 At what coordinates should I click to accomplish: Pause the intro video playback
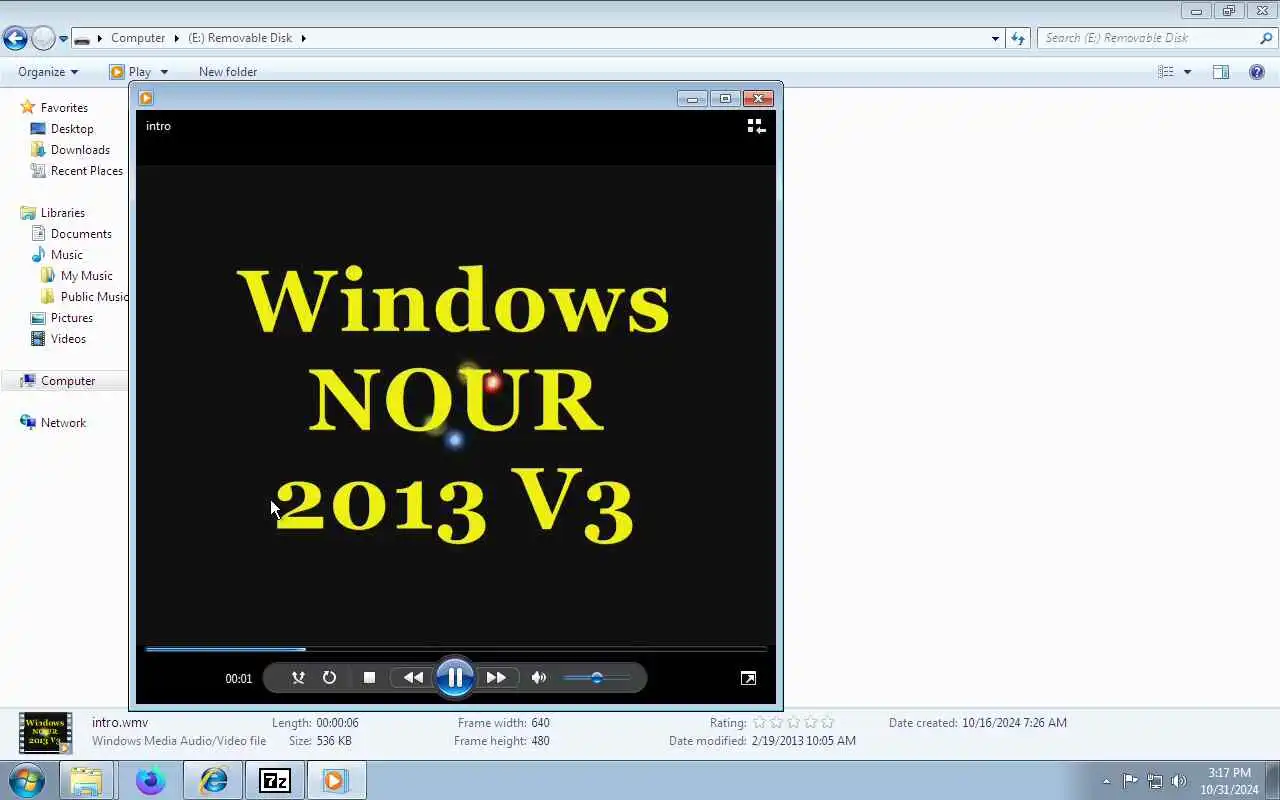click(455, 678)
